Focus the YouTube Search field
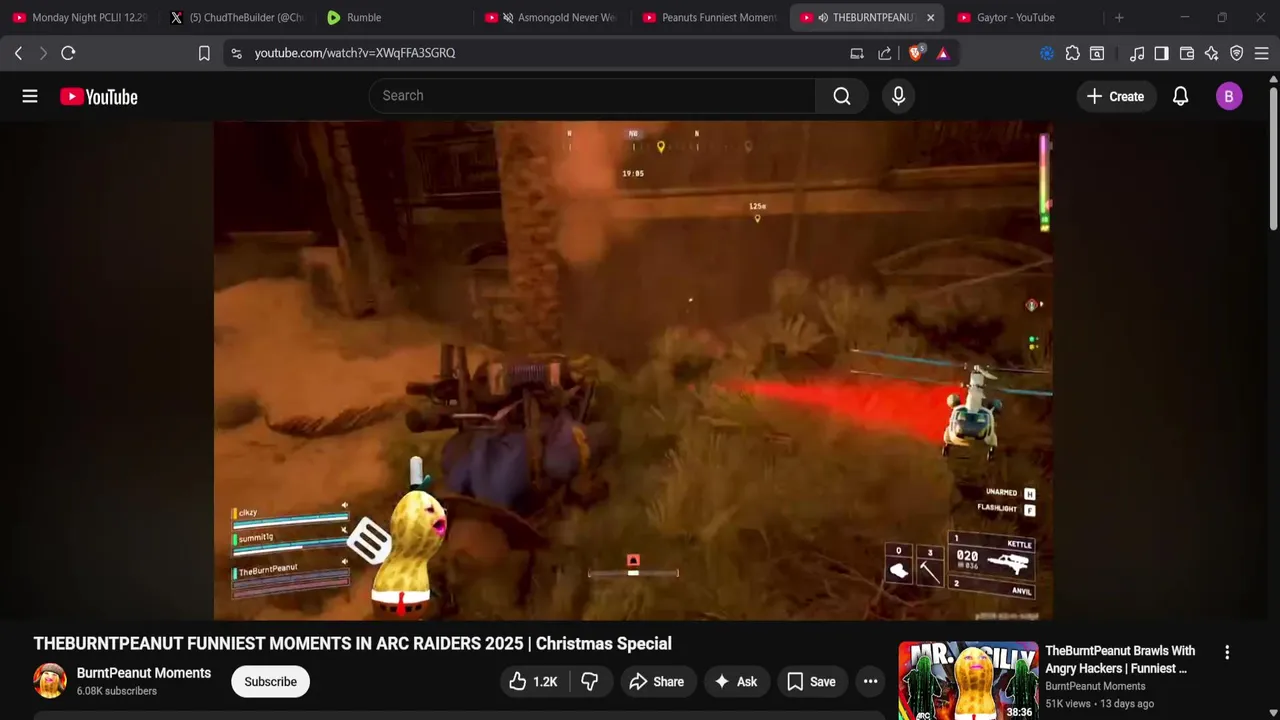Image resolution: width=1280 pixels, height=720 pixels. pos(592,96)
